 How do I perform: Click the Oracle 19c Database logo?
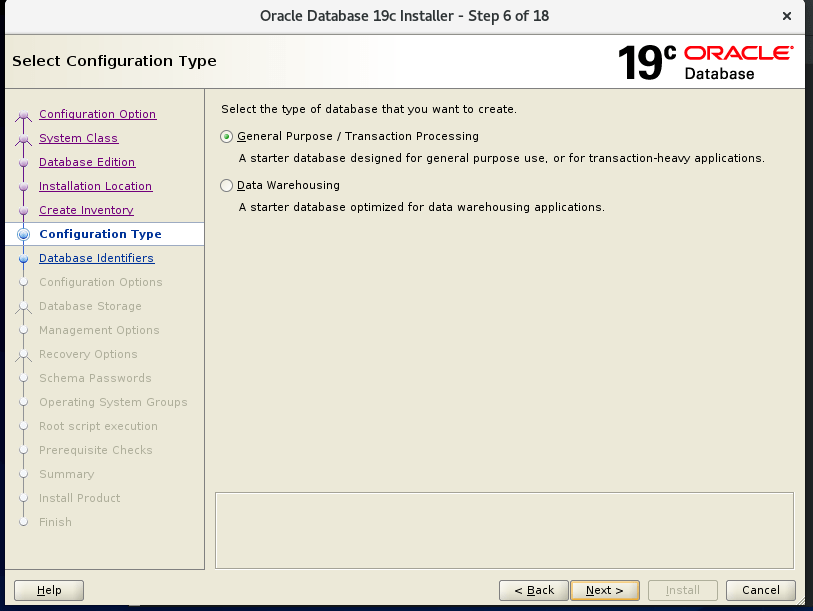click(x=705, y=62)
